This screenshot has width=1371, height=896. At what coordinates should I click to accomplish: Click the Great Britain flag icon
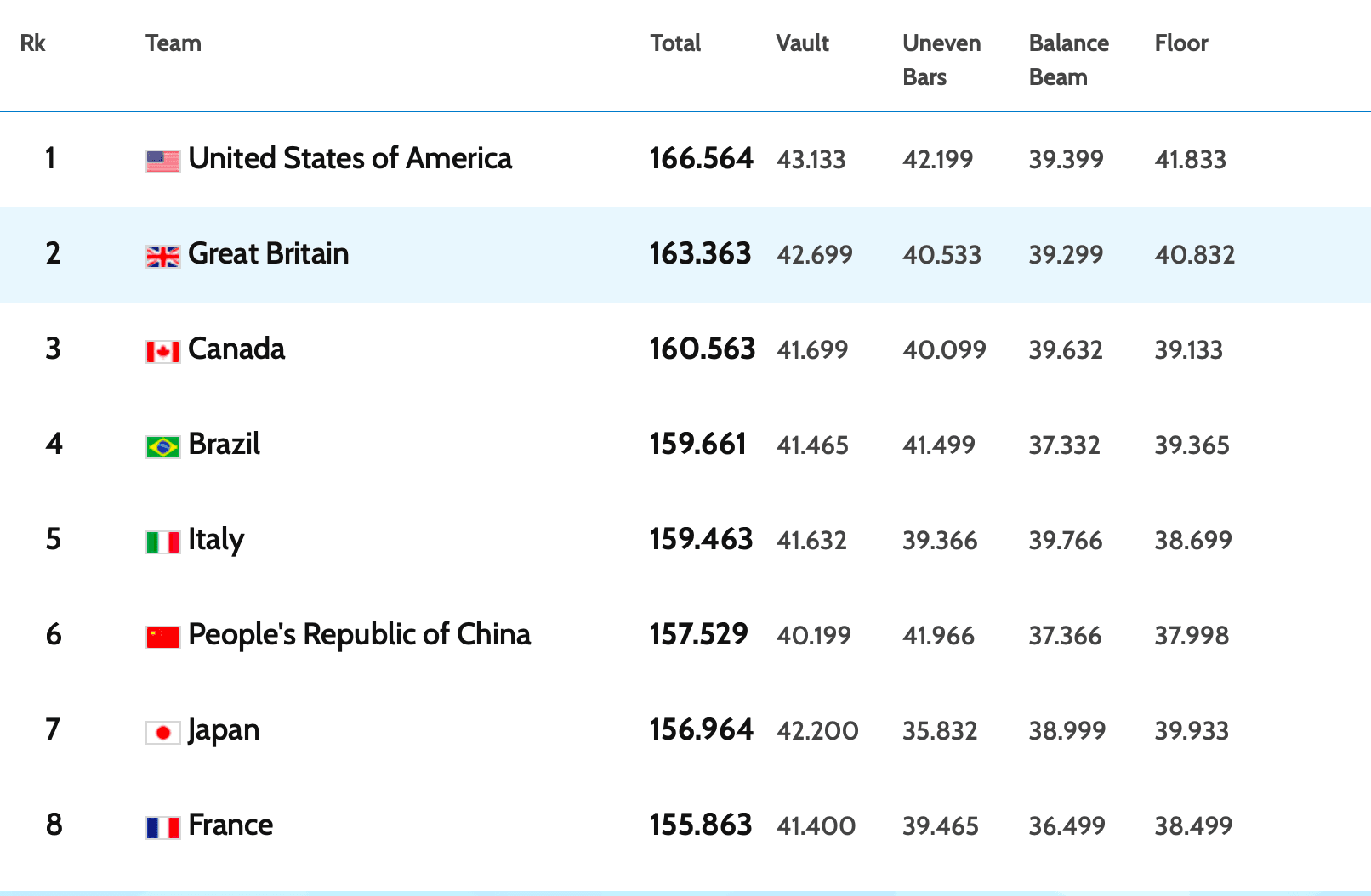pyautogui.click(x=162, y=256)
